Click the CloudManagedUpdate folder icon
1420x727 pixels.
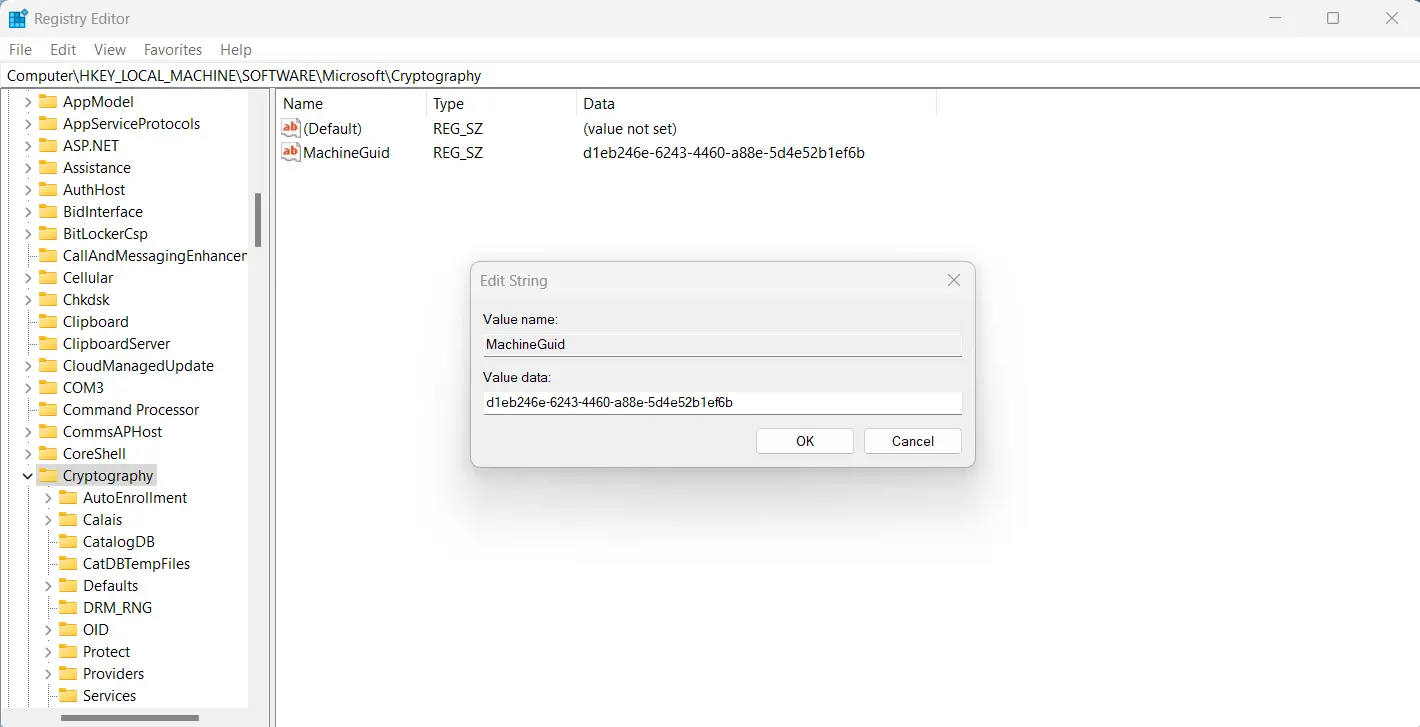pyautogui.click(x=48, y=365)
